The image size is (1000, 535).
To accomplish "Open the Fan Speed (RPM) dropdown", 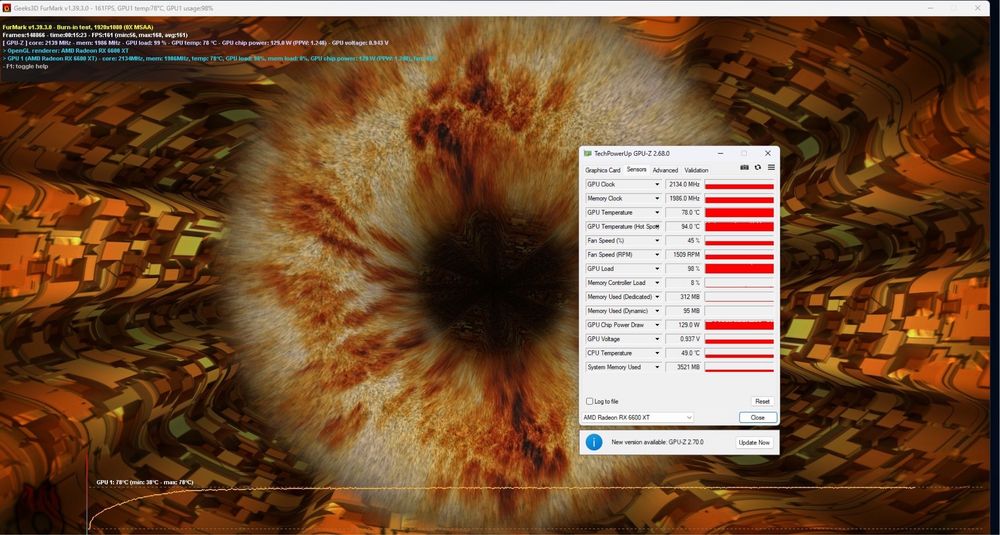I will pos(657,254).
